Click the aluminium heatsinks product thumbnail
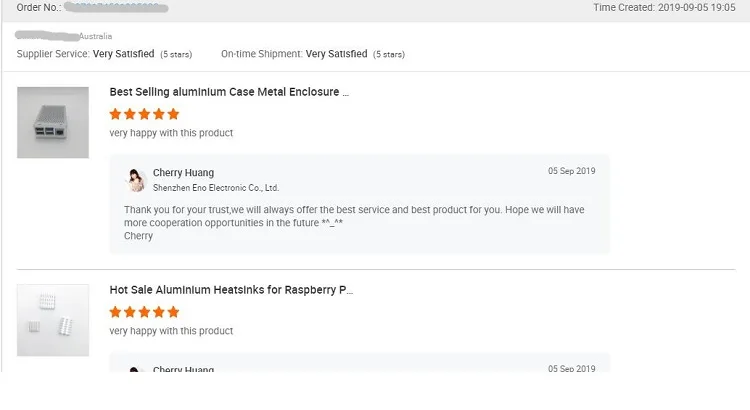Viewport: 750px width, 410px height. click(53, 319)
